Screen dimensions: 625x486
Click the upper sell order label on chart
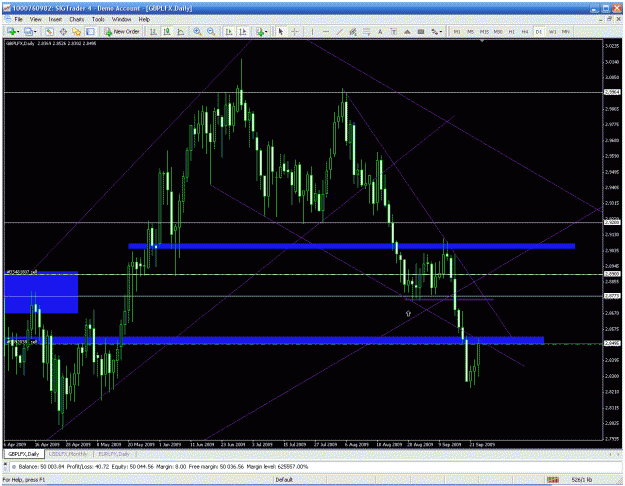point(21,272)
